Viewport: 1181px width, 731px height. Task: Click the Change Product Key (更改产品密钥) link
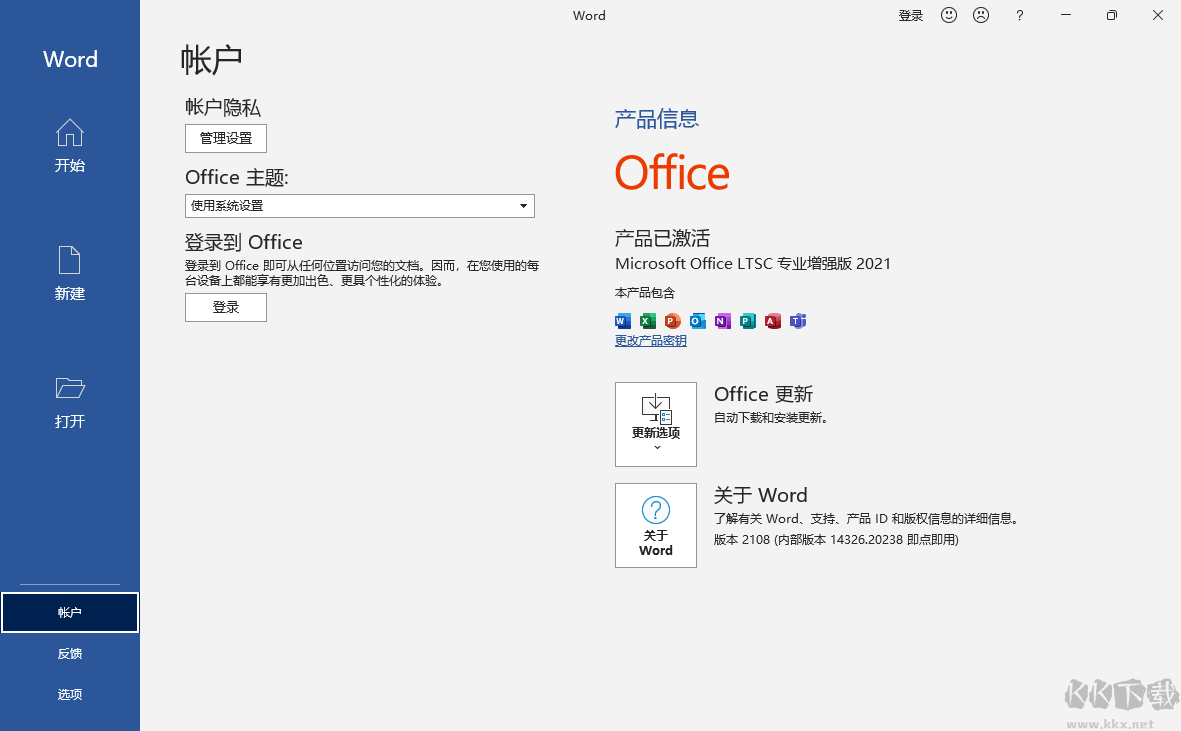(x=651, y=341)
